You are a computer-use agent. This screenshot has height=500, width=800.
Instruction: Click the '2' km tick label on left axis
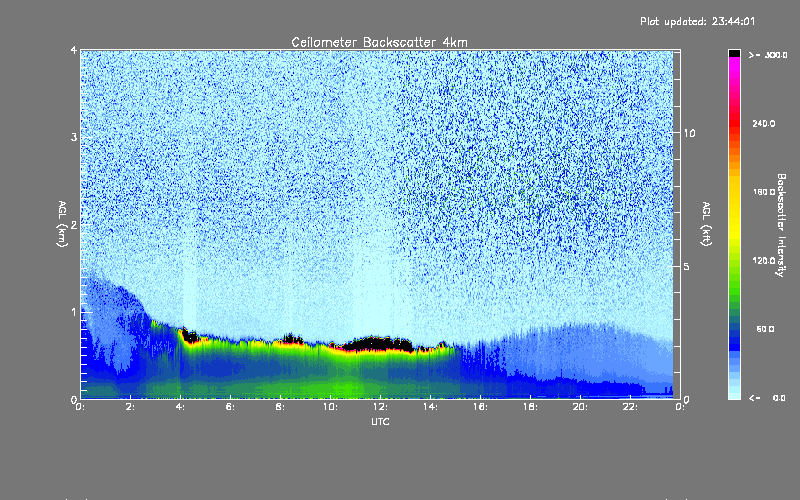(74, 224)
